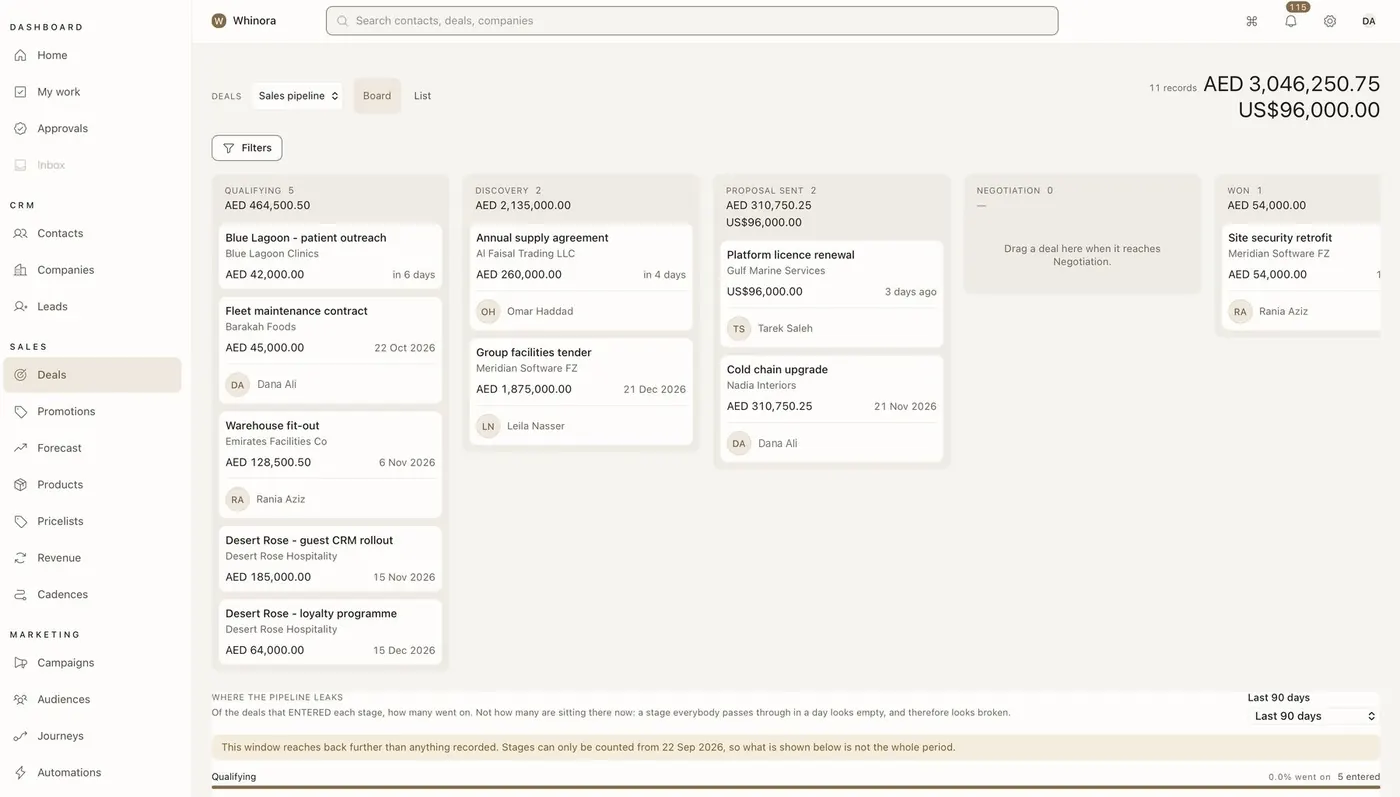1400x797 pixels.
Task: Open the Blue Lagoon - patient outreach deal
Action: coord(330,256)
